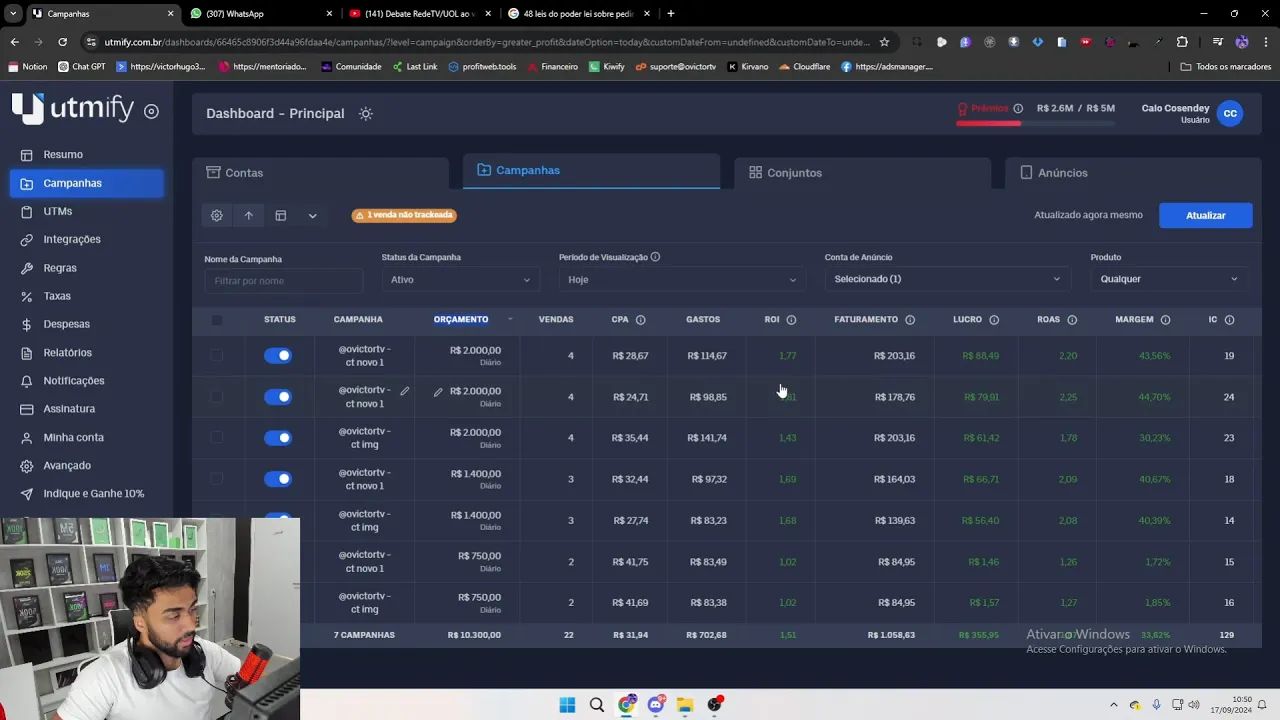Viewport: 1280px width, 720px height.
Task: Open the Notion bookmark
Action: [x=27, y=67]
